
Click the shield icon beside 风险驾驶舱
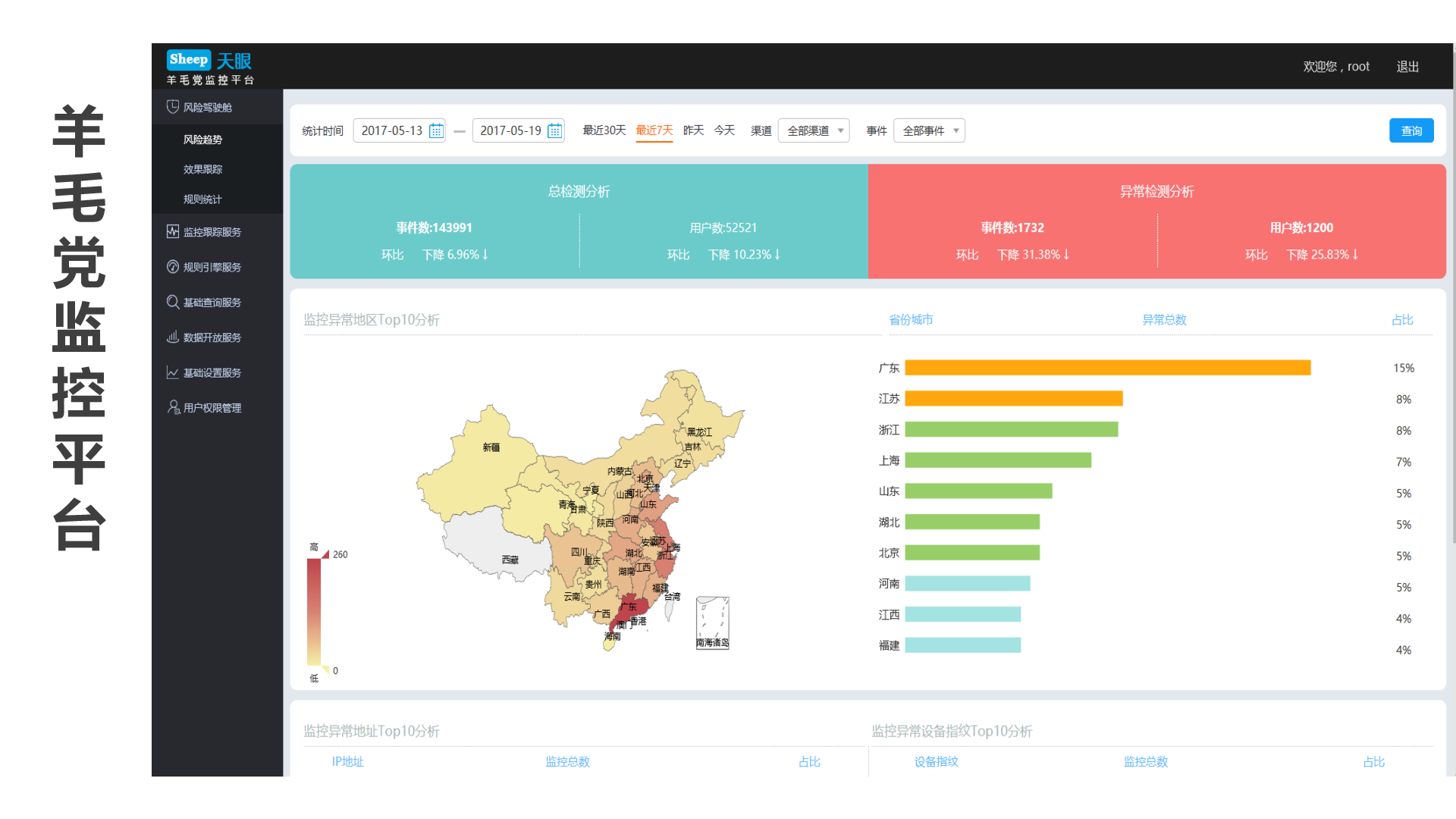coord(173,107)
